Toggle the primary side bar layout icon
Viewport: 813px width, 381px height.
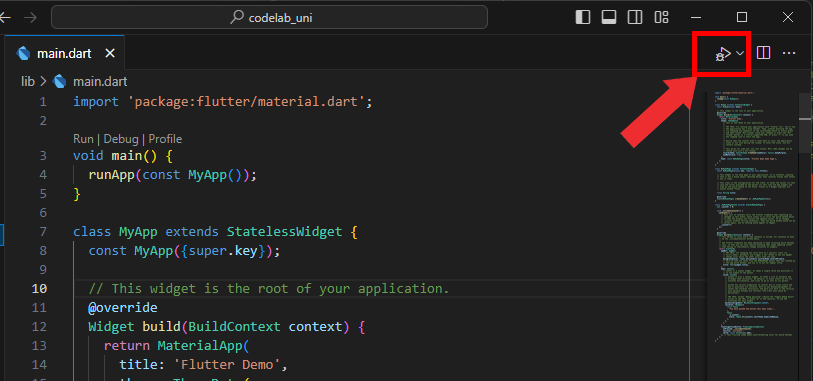[583, 17]
